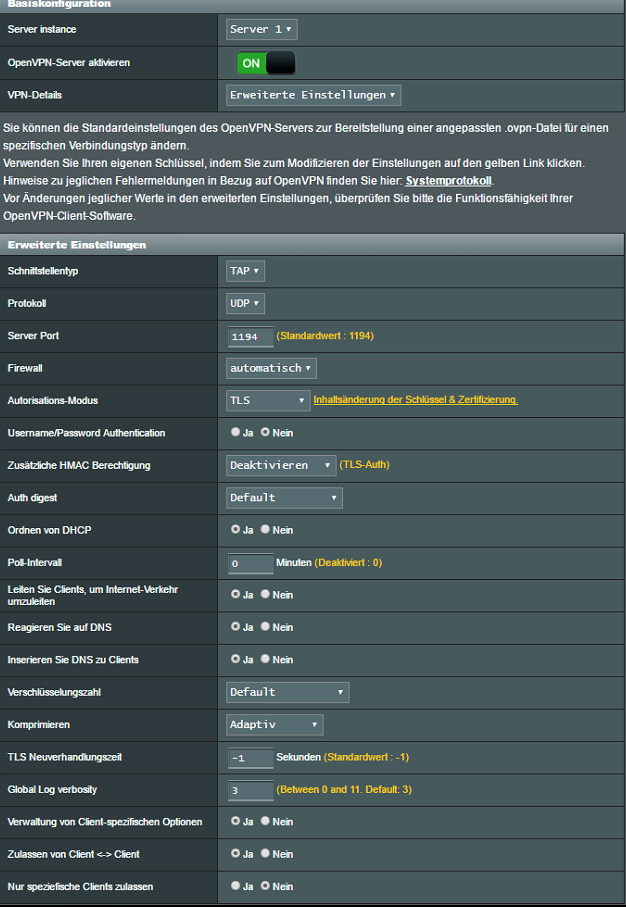This screenshot has height=907, width=626.
Task: Select Ja for Nur spezifische Clients zulassen
Action: [x=236, y=886]
